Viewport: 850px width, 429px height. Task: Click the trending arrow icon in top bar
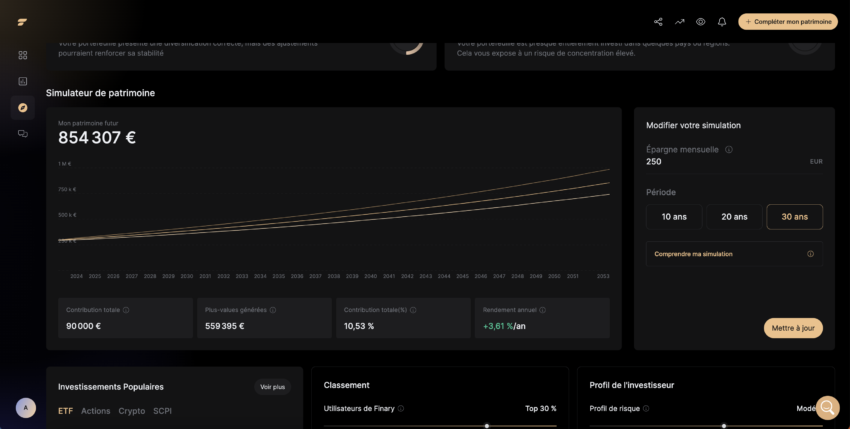coord(679,22)
